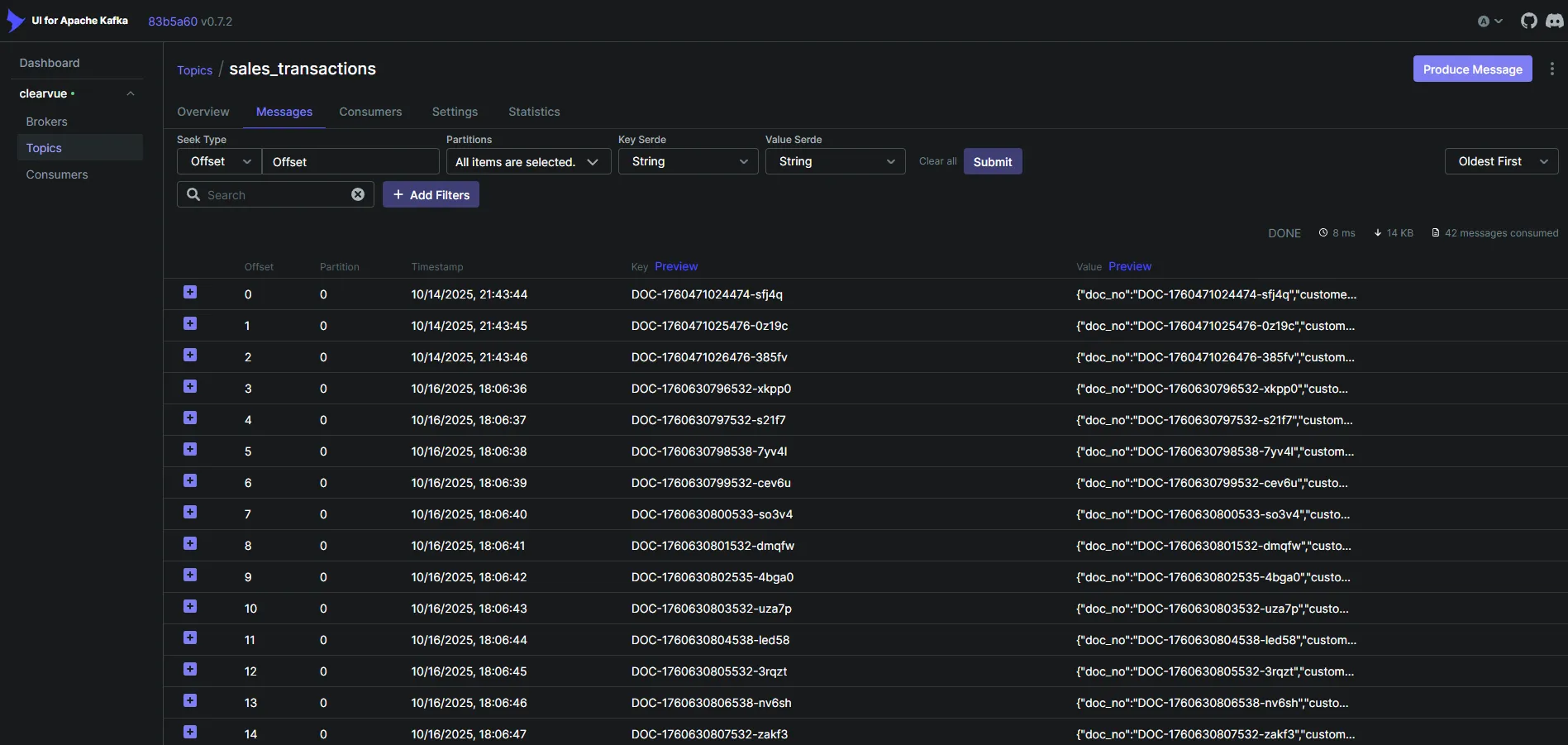Click Add Filters button
The height and width of the screenshot is (745, 1568).
pos(431,194)
